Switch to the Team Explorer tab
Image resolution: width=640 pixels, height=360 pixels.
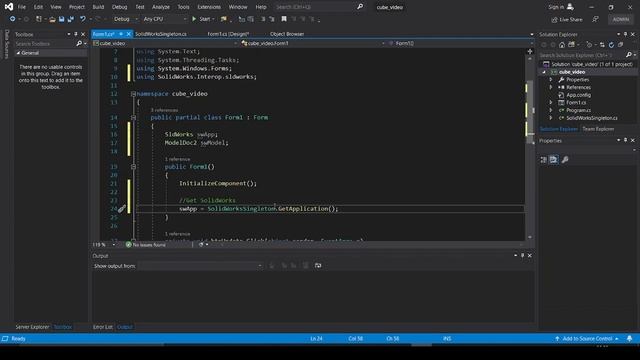tap(598, 129)
